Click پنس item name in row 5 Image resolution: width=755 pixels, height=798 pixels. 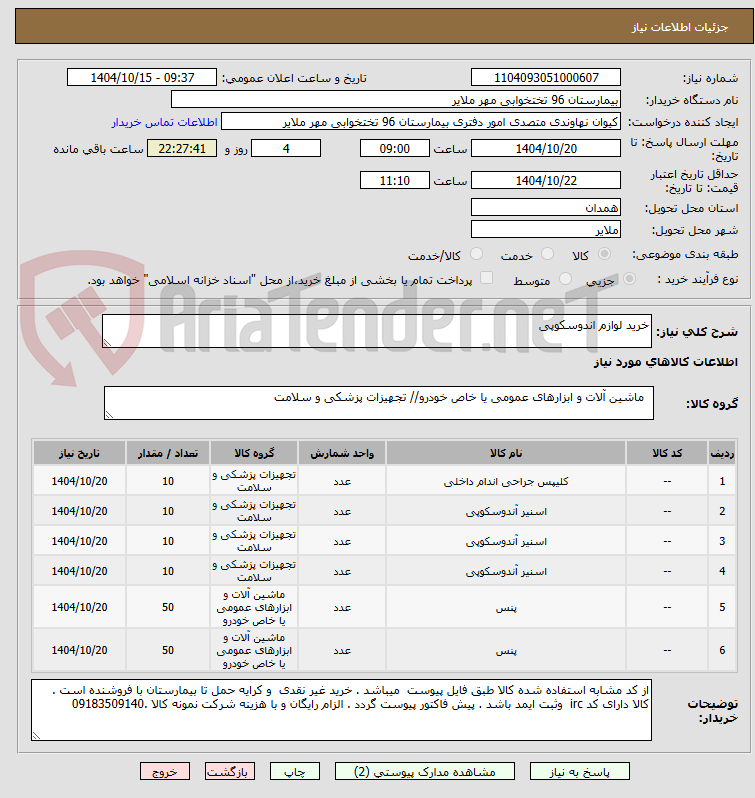(506, 608)
